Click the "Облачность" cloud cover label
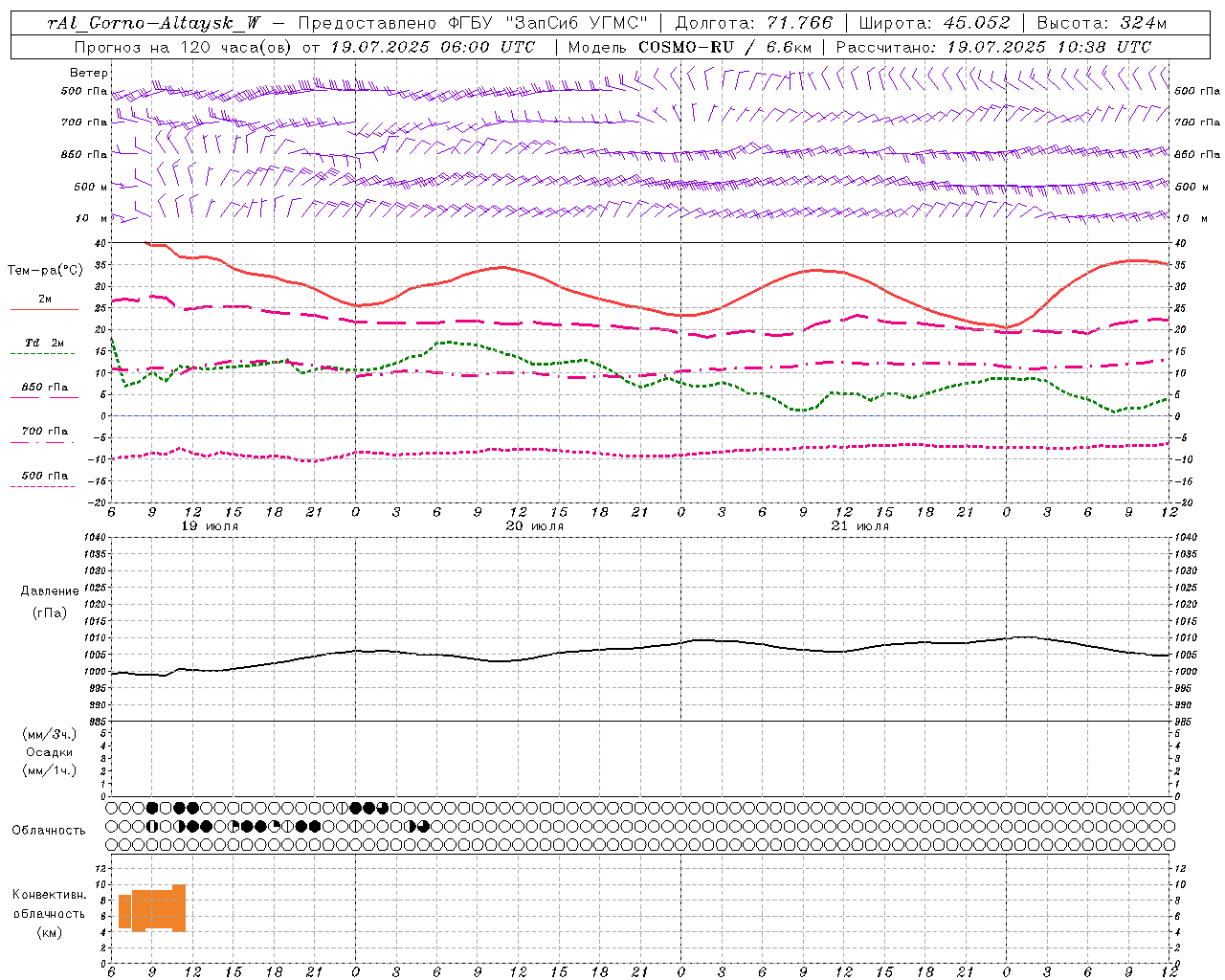Screen dimensions: 1225x980 click(x=49, y=831)
